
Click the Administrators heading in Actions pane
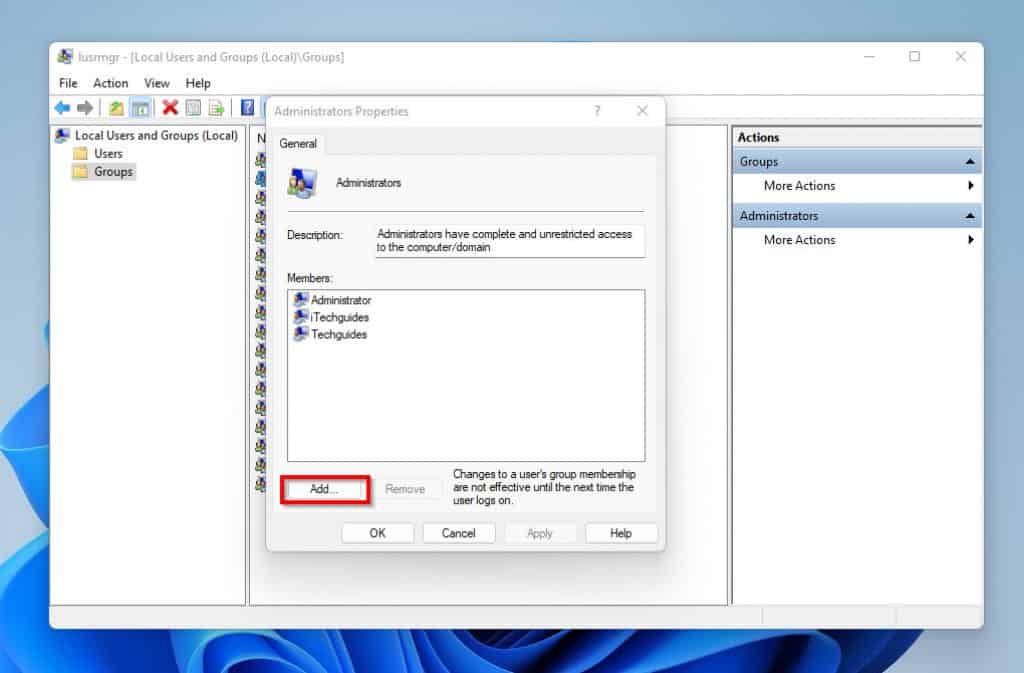[x=778, y=215]
